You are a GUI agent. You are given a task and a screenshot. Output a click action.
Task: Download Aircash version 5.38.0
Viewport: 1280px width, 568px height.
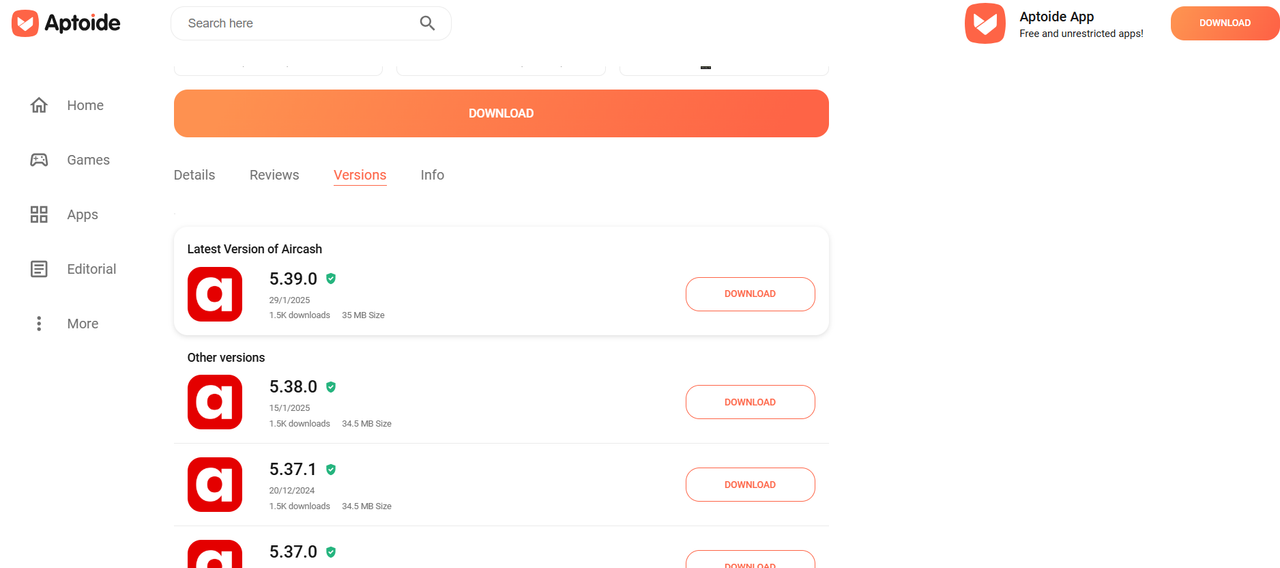tap(750, 402)
